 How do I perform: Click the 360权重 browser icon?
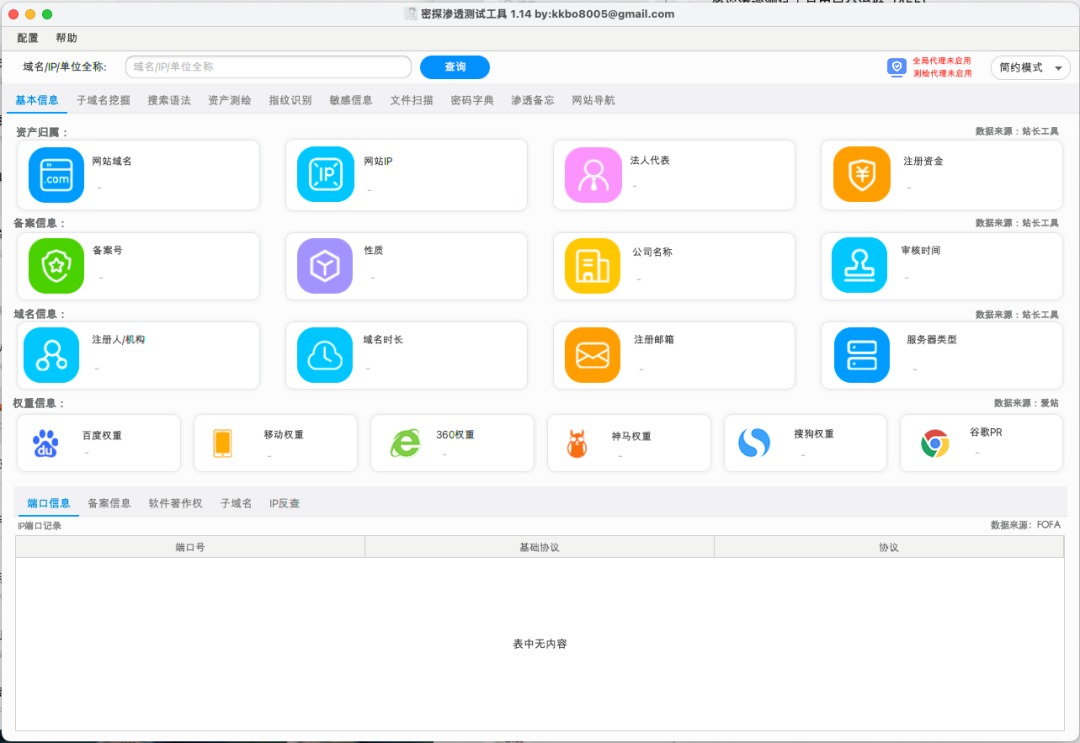pyautogui.click(x=405, y=443)
